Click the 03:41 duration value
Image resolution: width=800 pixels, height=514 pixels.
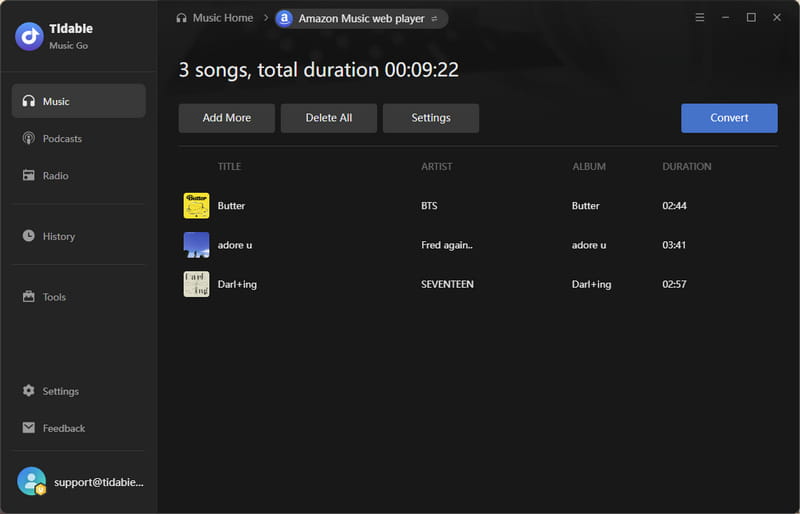click(674, 245)
